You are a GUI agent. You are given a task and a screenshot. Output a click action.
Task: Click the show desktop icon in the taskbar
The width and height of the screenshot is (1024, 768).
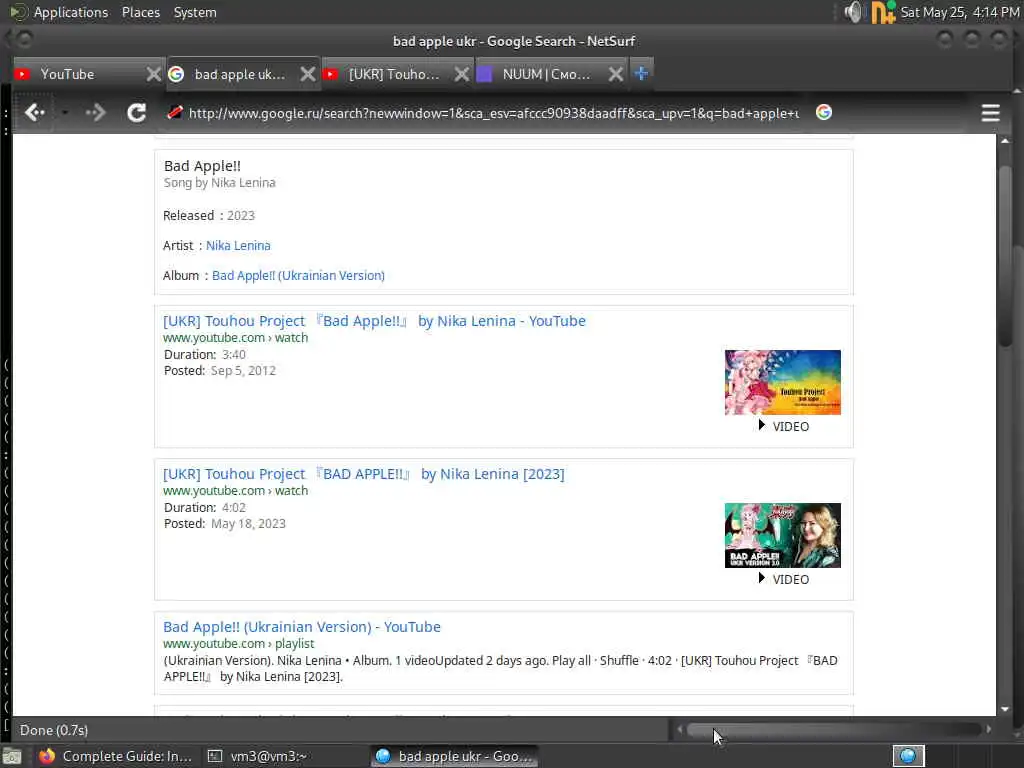point(12,757)
